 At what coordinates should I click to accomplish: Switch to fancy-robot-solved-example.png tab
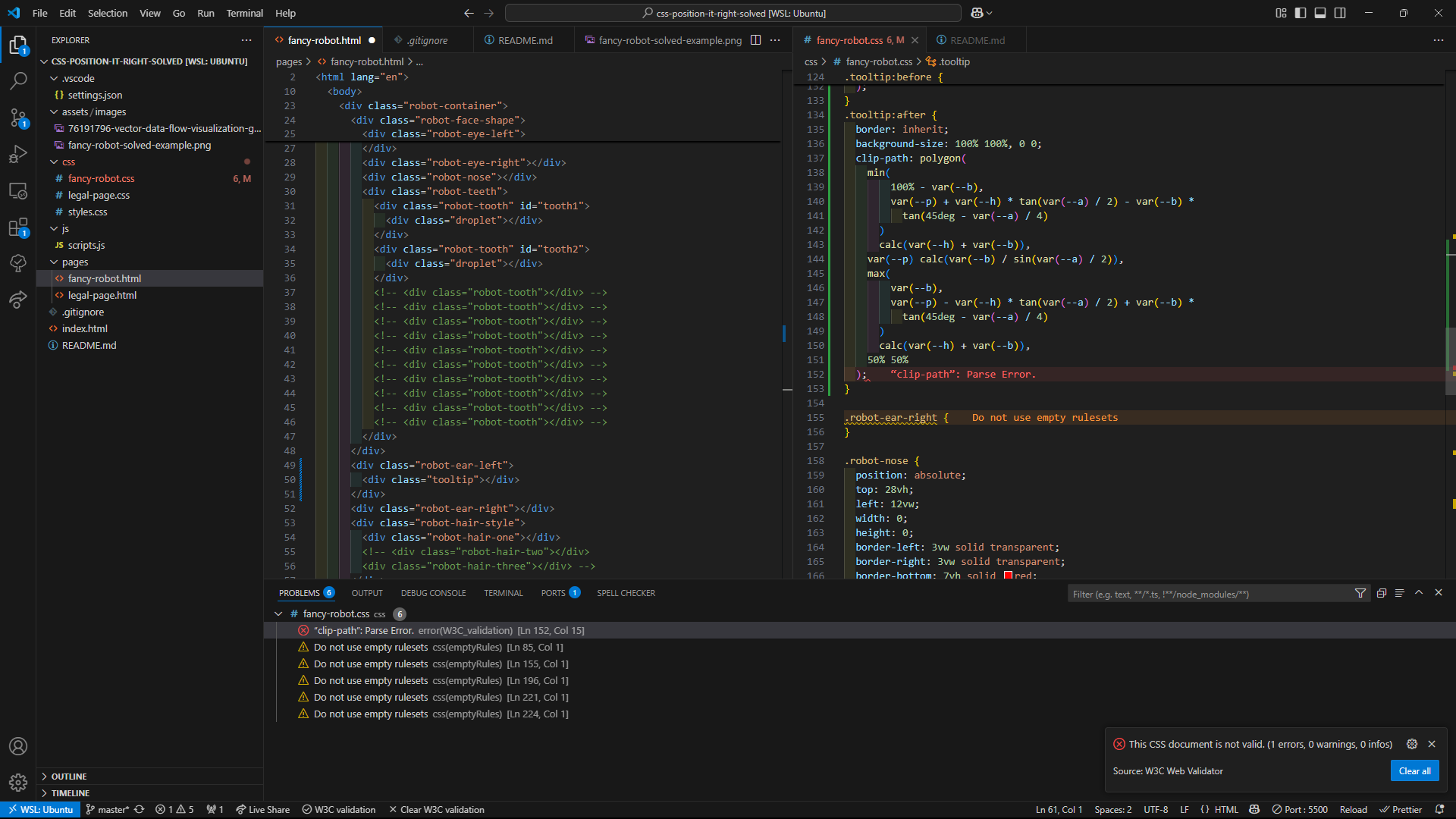click(x=669, y=40)
